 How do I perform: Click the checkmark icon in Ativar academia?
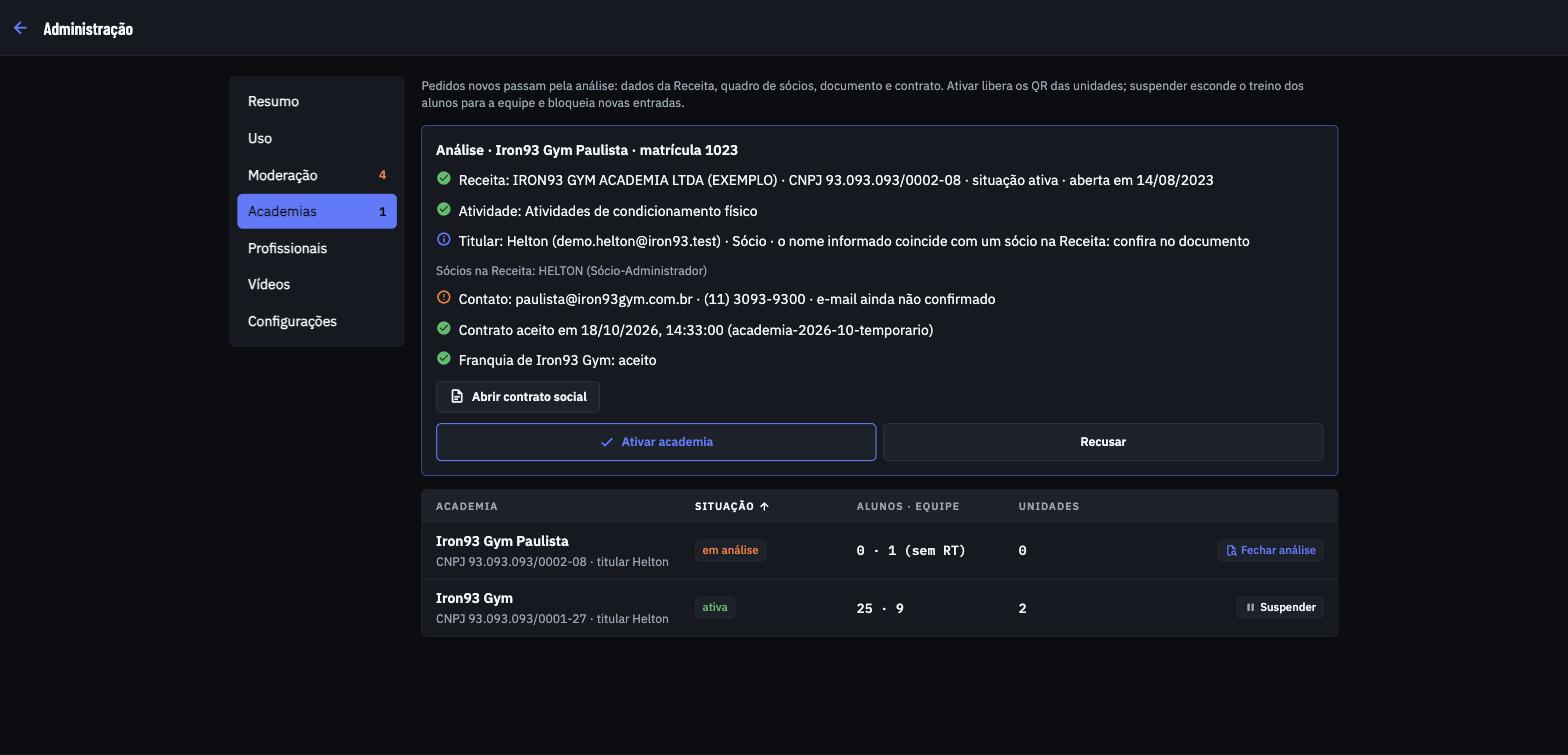click(x=606, y=442)
